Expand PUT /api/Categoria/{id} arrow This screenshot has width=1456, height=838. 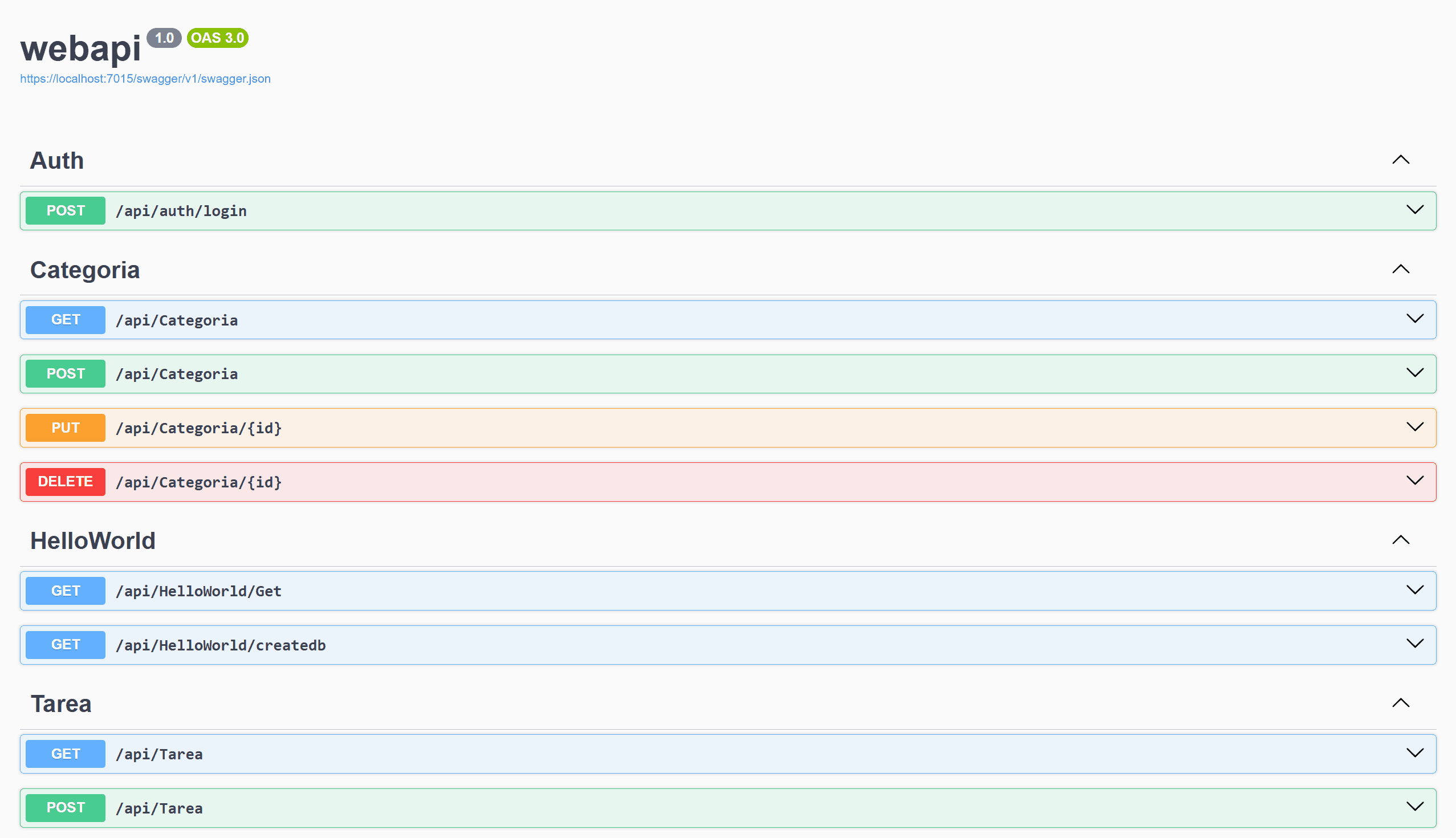pyautogui.click(x=1414, y=426)
